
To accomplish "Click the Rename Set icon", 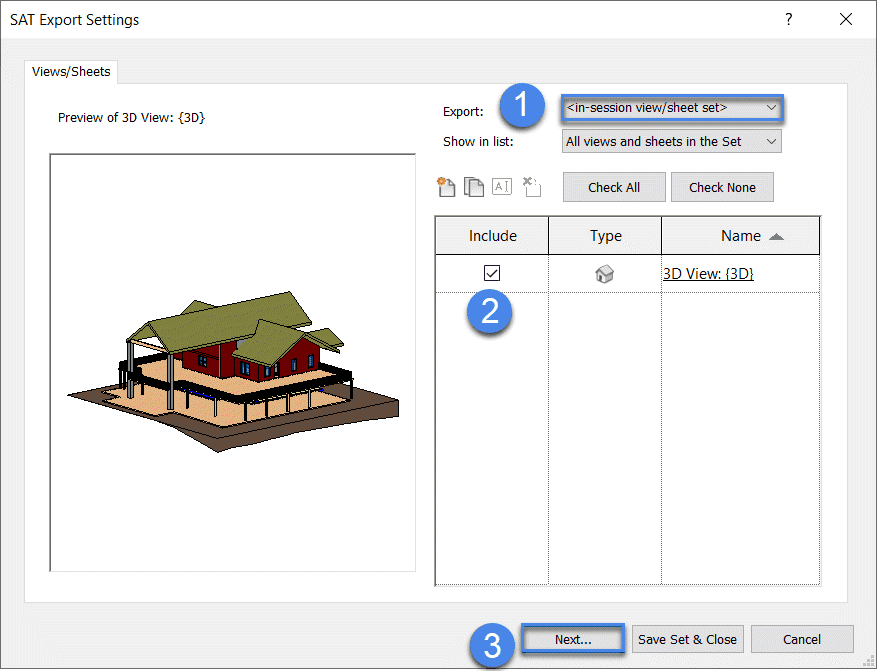I will 502,187.
